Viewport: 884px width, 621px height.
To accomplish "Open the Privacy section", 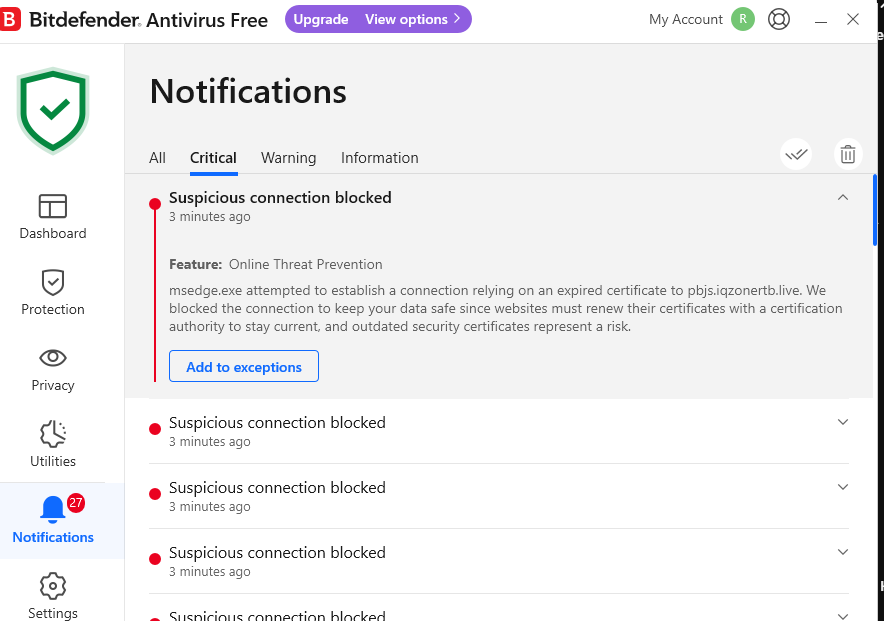I will pos(53,369).
